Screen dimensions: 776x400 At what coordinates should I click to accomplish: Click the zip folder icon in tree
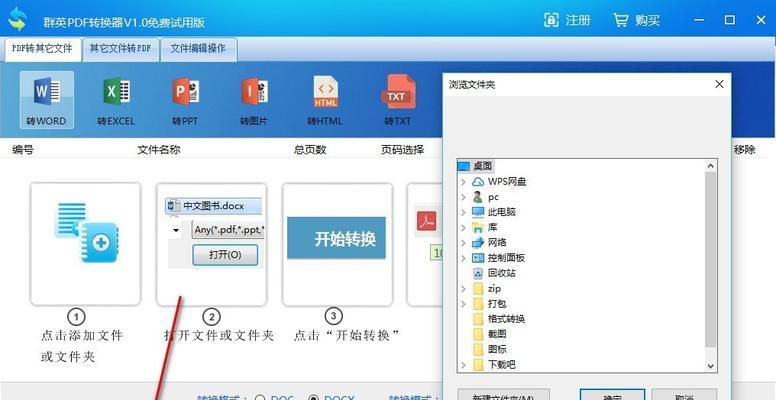[x=478, y=288]
